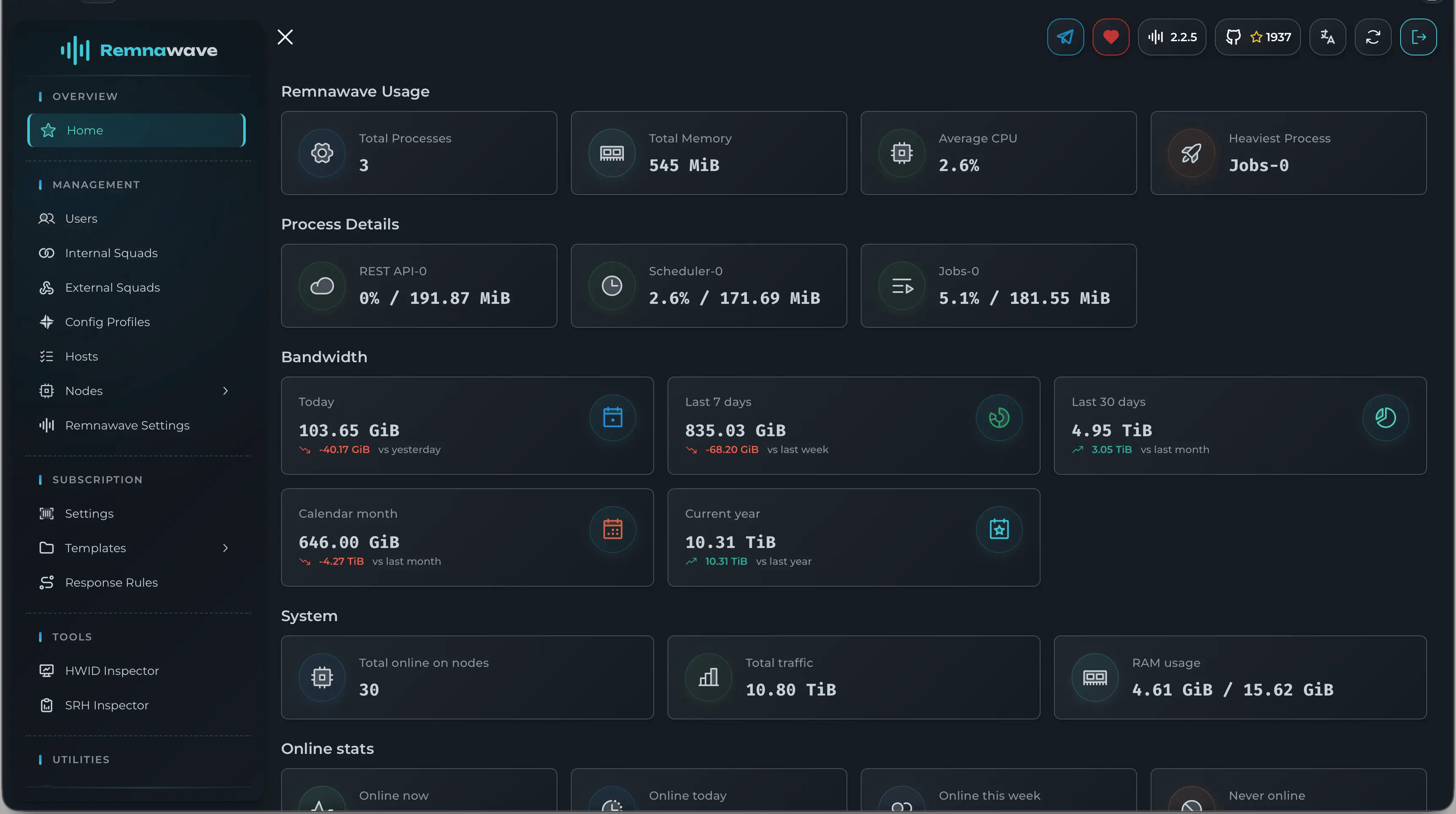
Task: Go to Internal Squads
Action: (137, 253)
